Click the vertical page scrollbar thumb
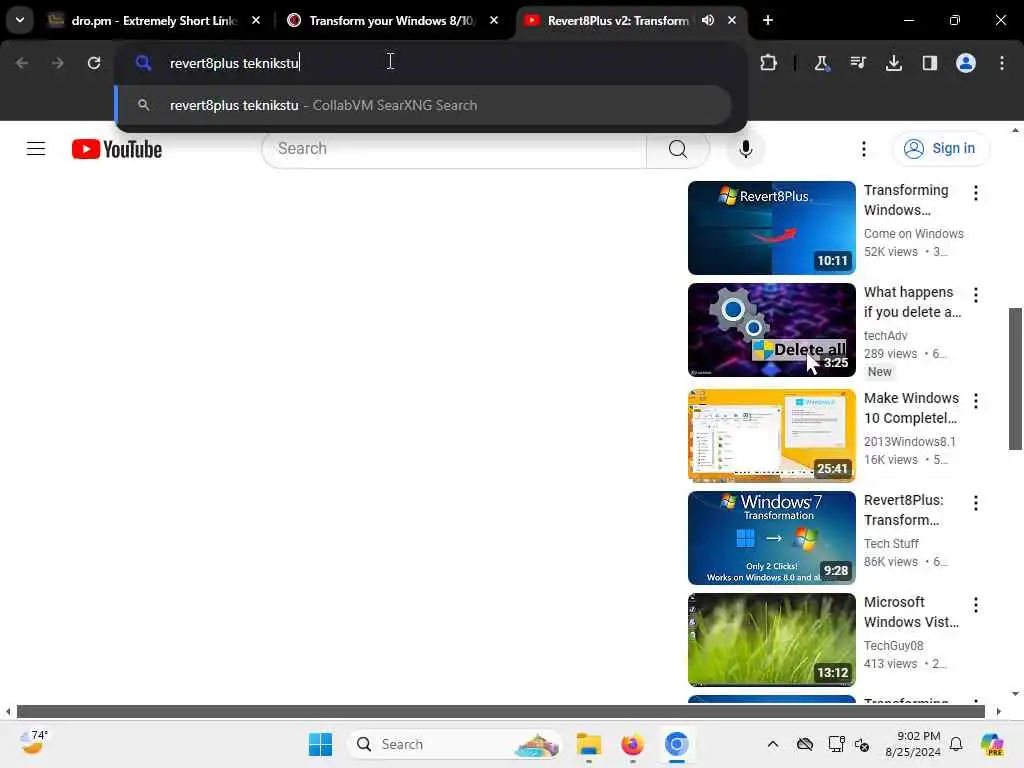This screenshot has width=1024, height=768. coord(1015,379)
